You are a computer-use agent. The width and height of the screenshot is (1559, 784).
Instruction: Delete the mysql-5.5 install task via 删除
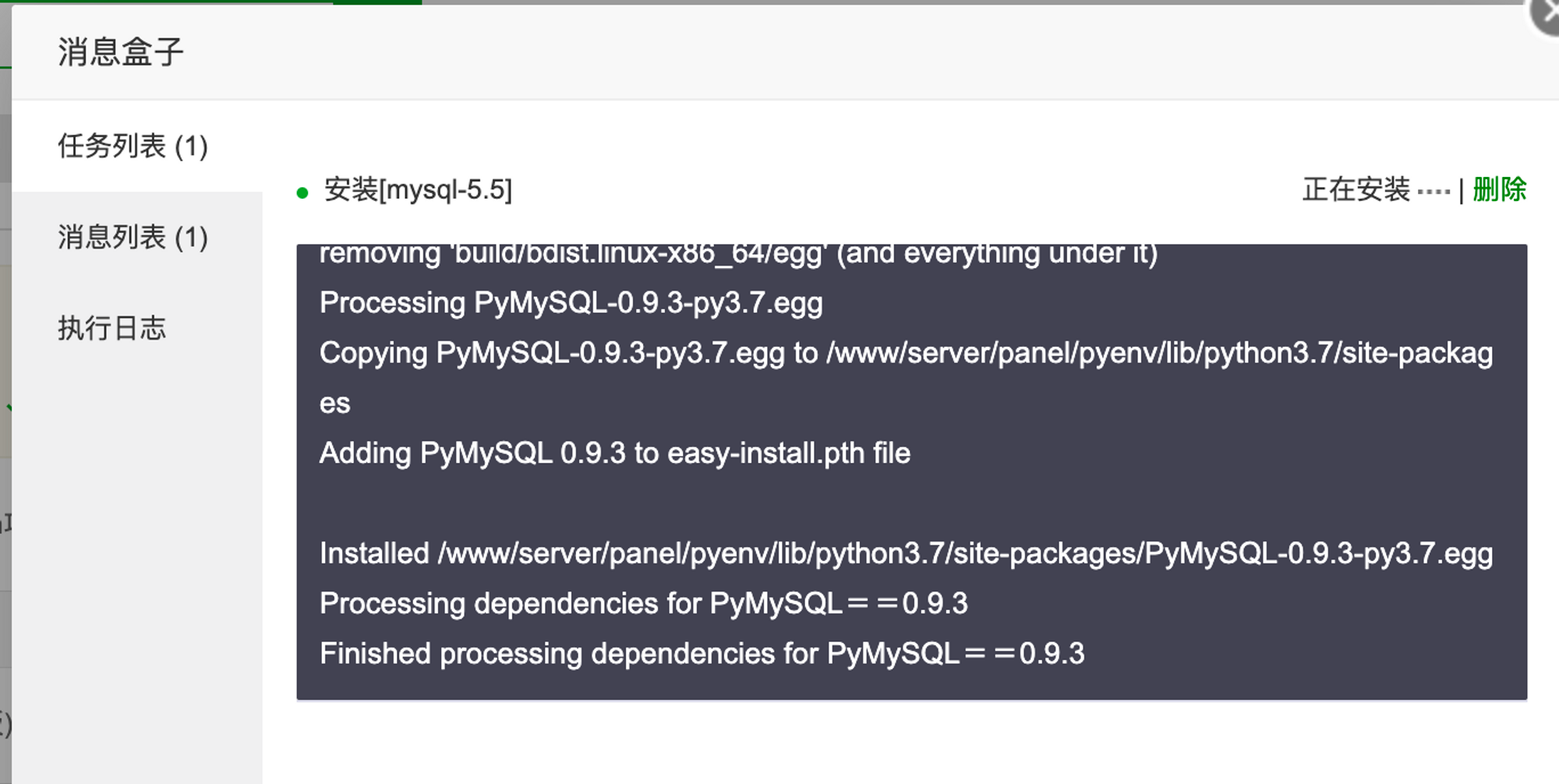(1499, 189)
